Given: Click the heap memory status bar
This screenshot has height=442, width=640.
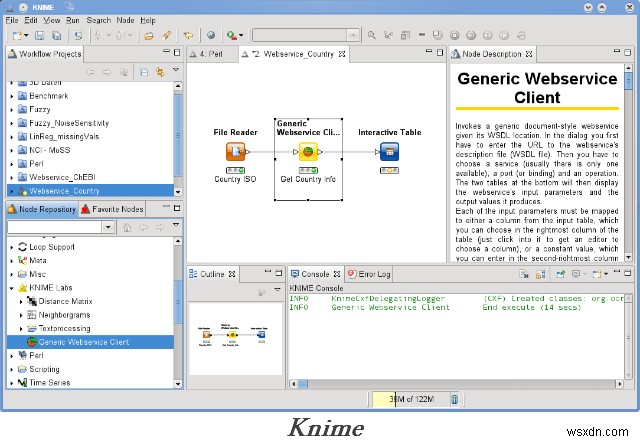Looking at the screenshot, I should [411, 399].
